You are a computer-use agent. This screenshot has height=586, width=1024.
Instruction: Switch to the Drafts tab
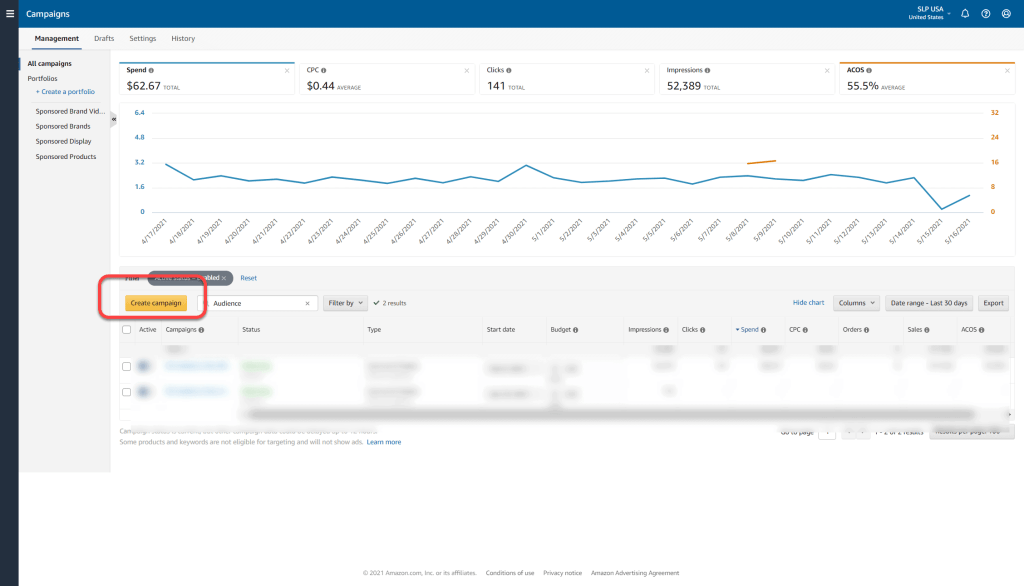[104, 39]
